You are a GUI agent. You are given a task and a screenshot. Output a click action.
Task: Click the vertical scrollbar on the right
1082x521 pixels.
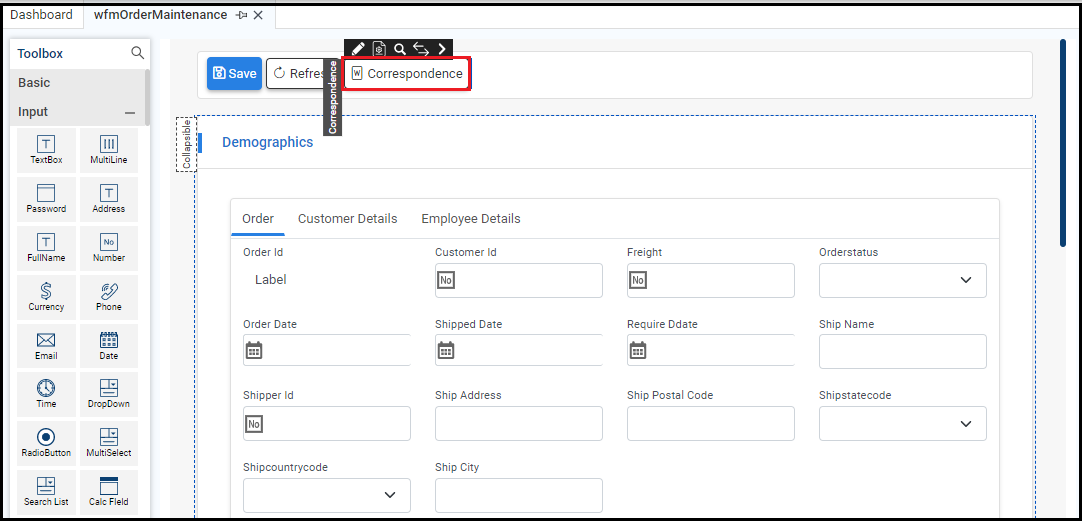[x=1063, y=142]
